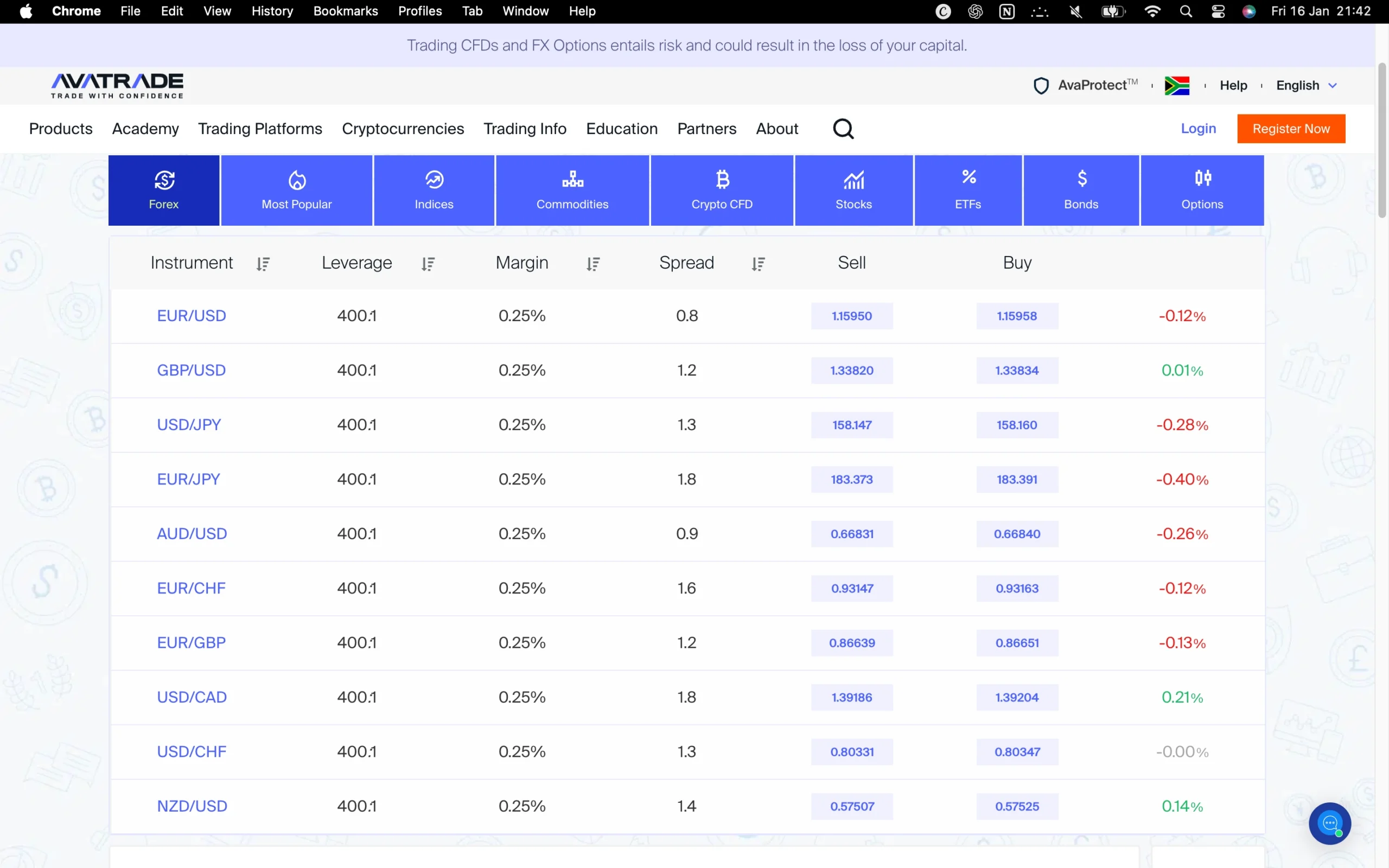This screenshot has height=868, width=1389.
Task: Select the Forex category icon
Action: click(x=163, y=180)
